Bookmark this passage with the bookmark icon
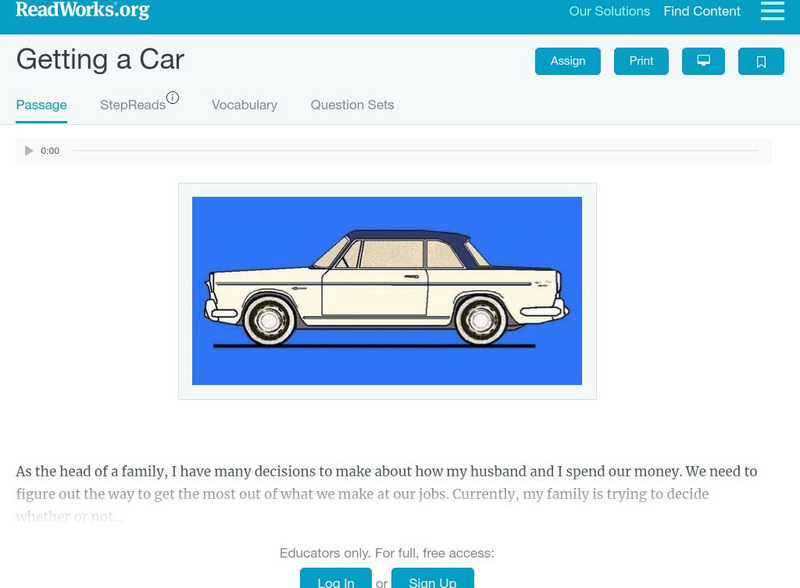 pyautogui.click(x=761, y=61)
